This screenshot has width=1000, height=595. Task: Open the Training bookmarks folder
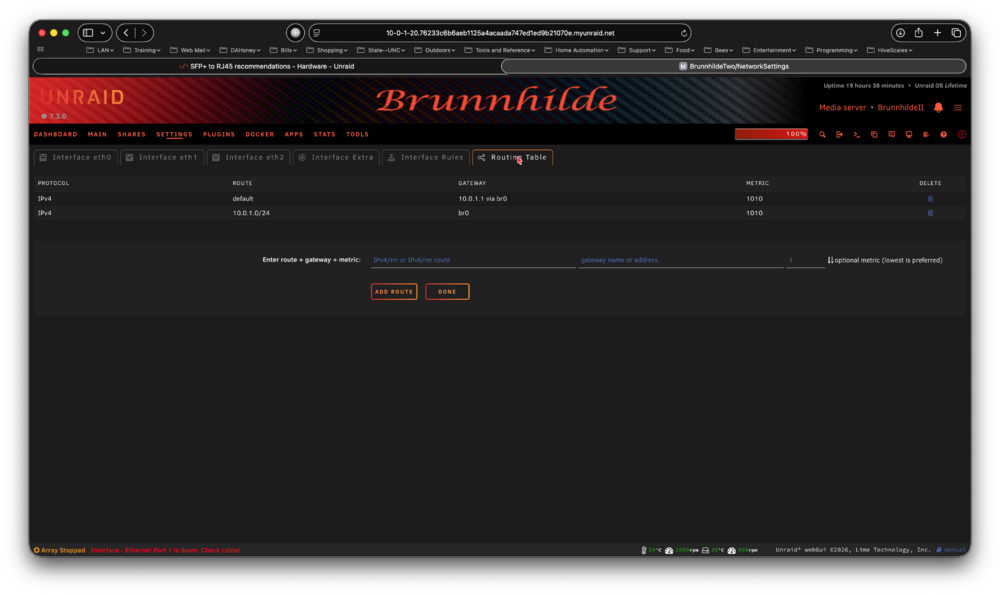pyautogui.click(x=142, y=50)
